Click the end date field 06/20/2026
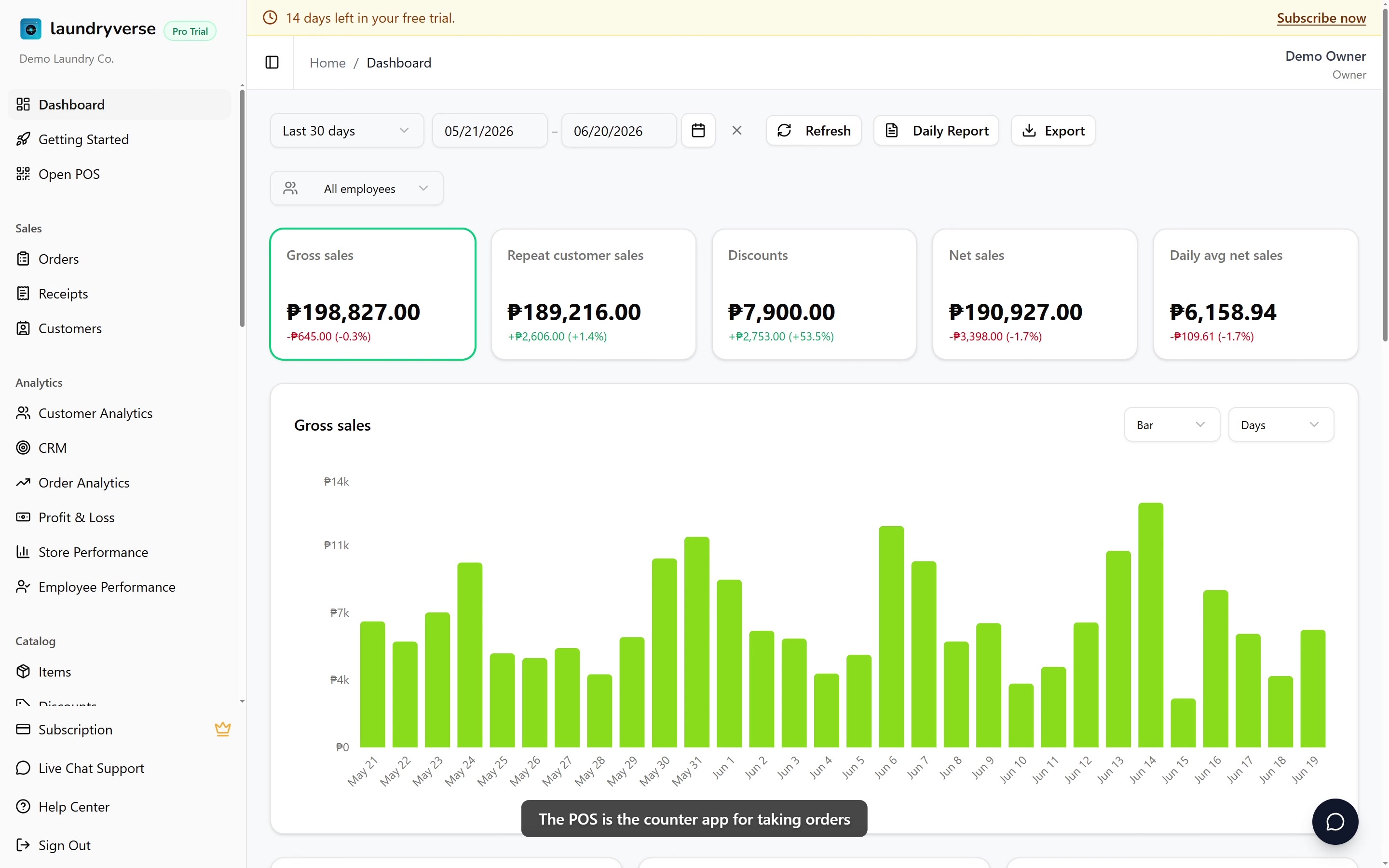 click(619, 130)
